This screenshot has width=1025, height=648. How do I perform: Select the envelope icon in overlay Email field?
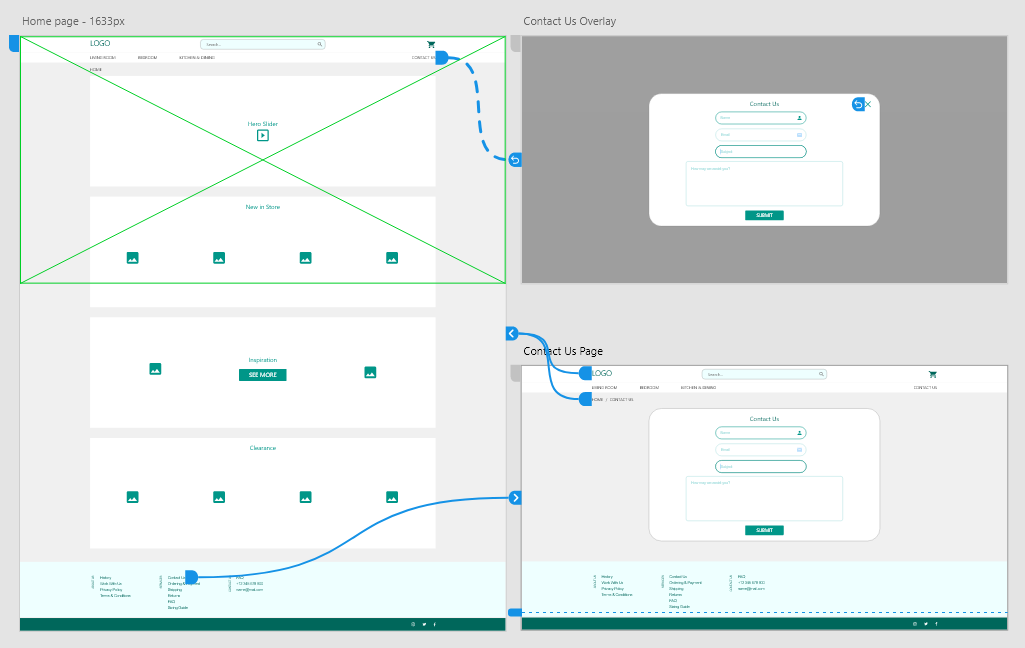799,135
